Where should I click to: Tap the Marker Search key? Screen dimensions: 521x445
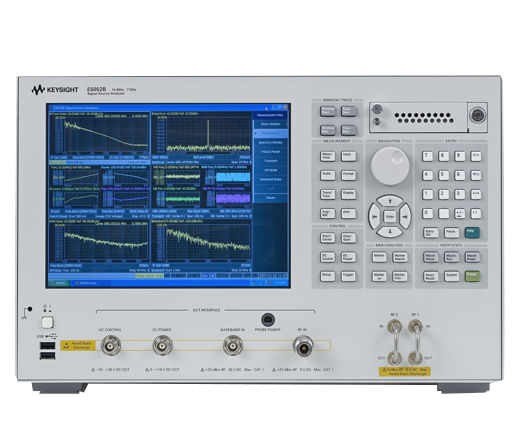[x=400, y=257]
